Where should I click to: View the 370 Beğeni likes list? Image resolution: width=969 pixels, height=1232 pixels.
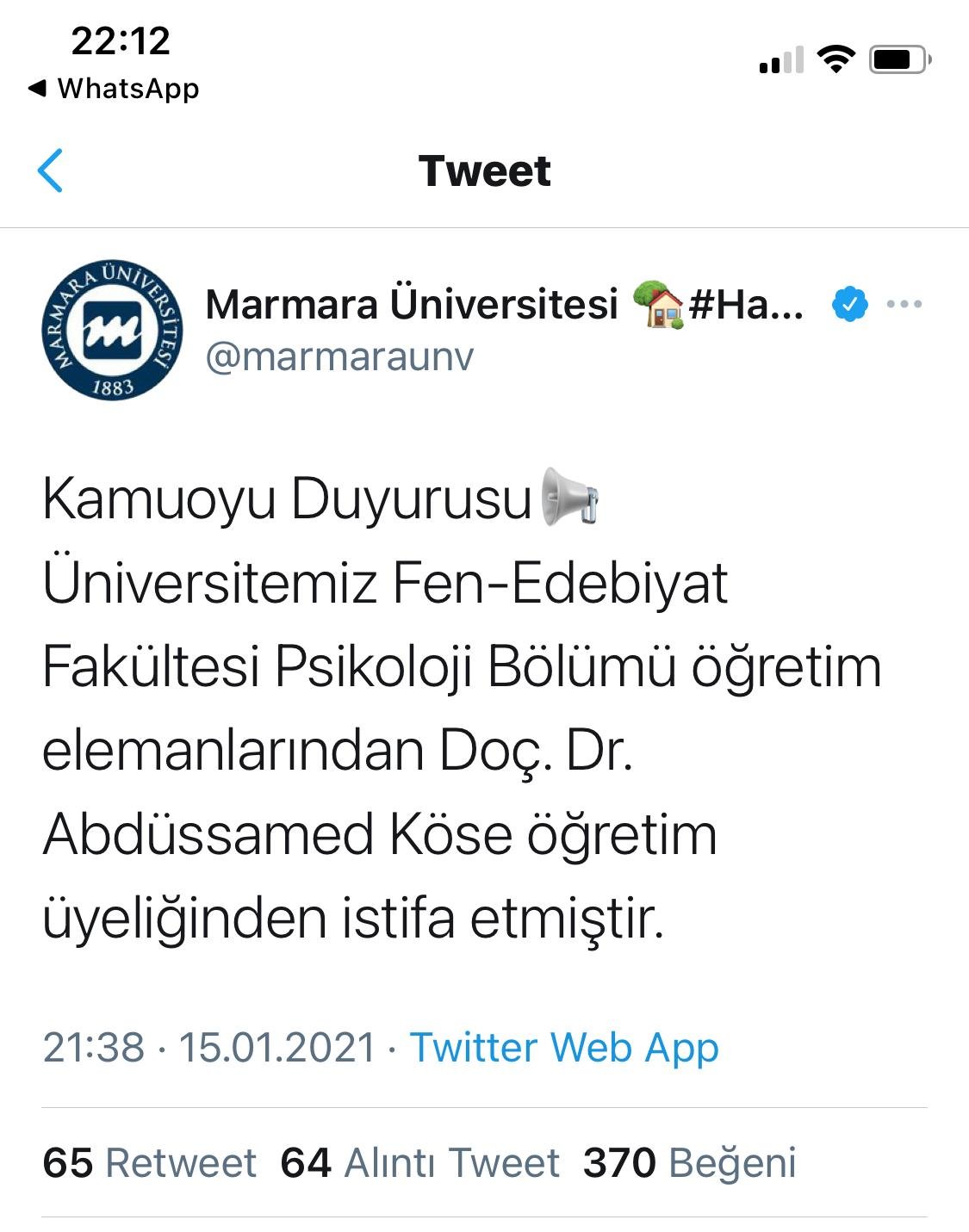(689, 1162)
